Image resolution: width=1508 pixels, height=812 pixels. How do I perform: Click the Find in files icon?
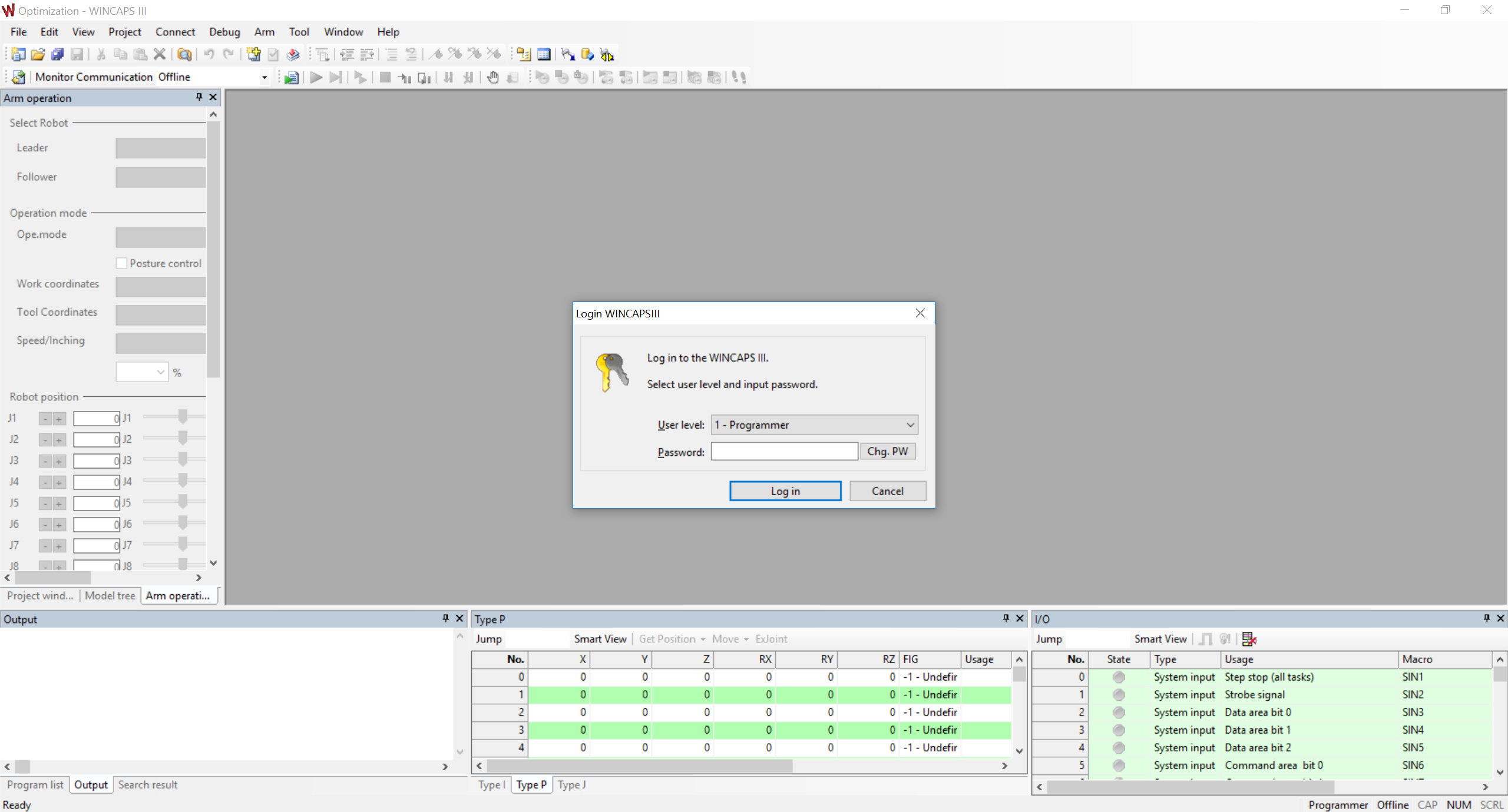pos(184,55)
